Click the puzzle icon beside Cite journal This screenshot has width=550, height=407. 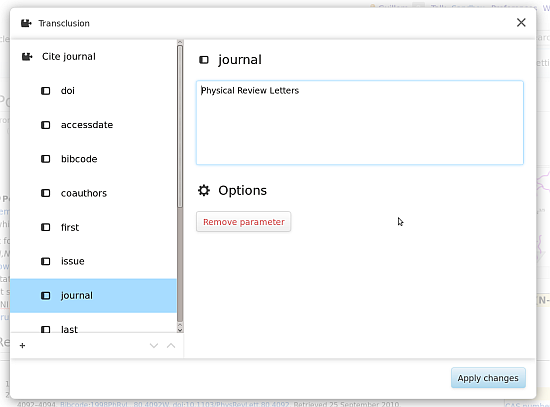27,56
